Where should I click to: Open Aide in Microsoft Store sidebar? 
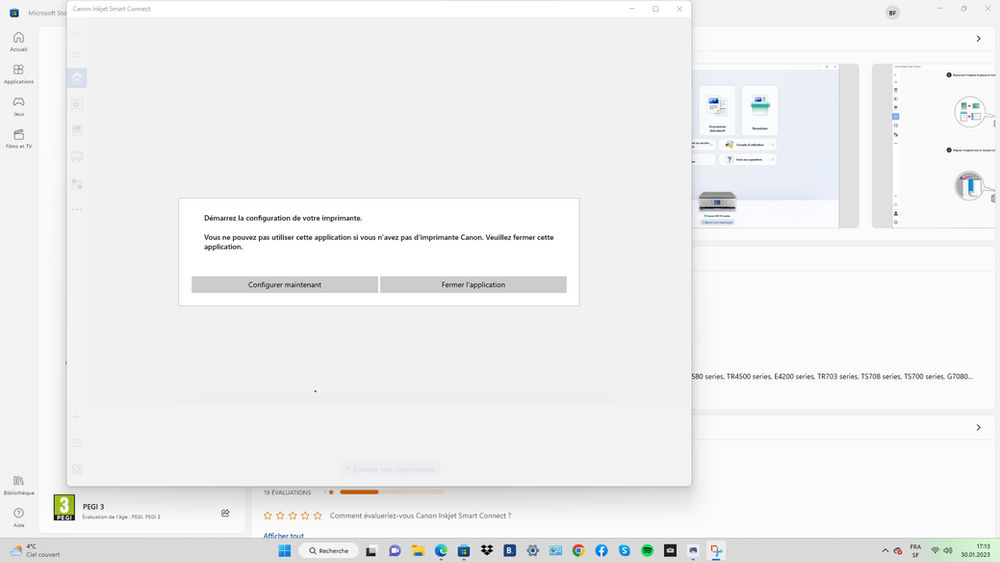click(18, 517)
